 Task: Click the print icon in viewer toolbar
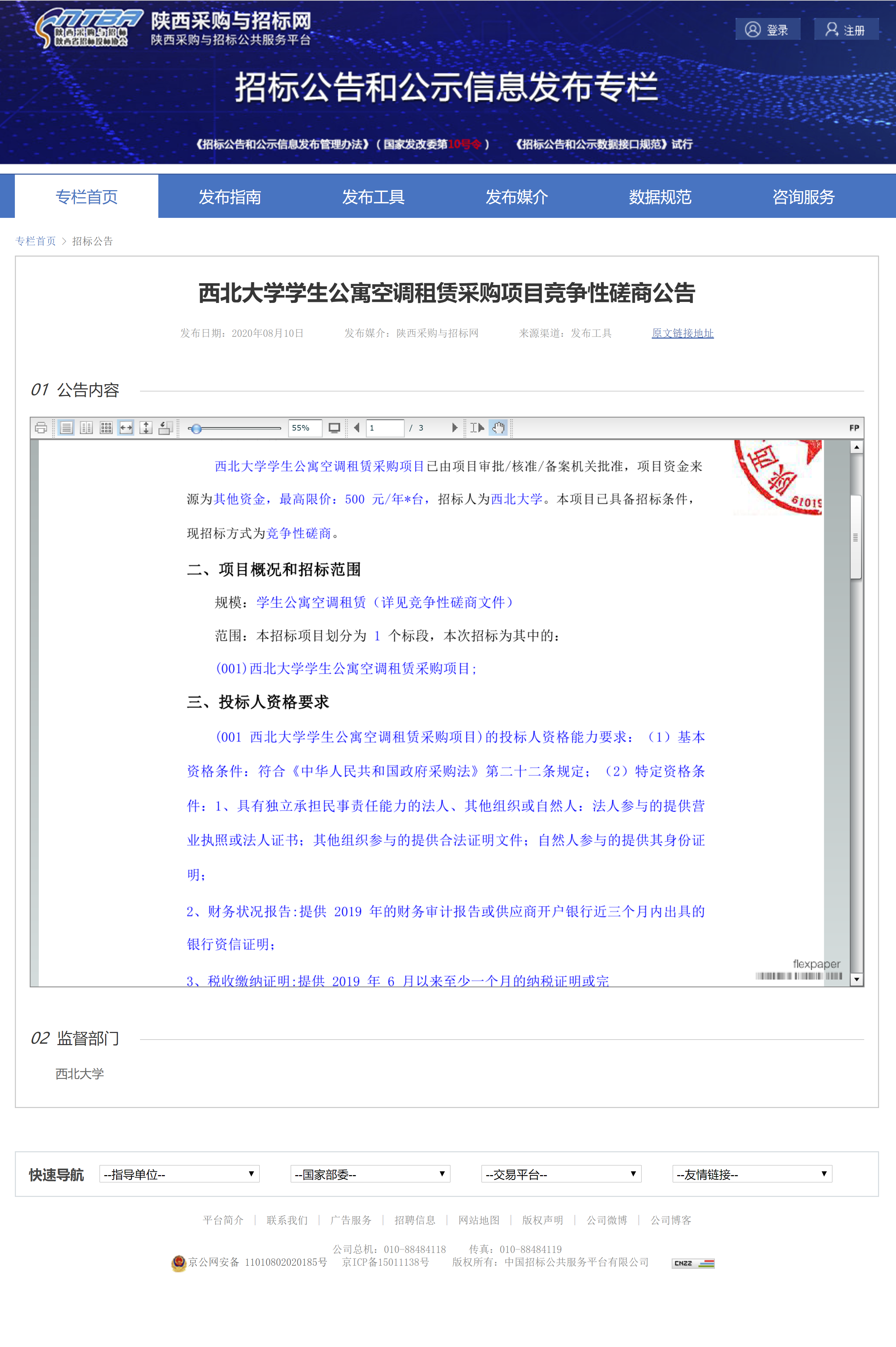pos(40,428)
